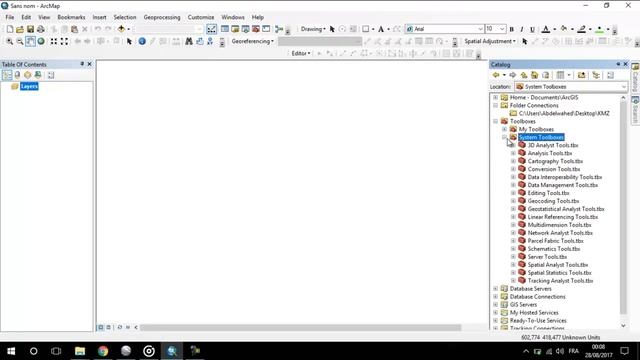The width and height of the screenshot is (640, 360).
Task: Open the Windows menu
Action: 233,17
